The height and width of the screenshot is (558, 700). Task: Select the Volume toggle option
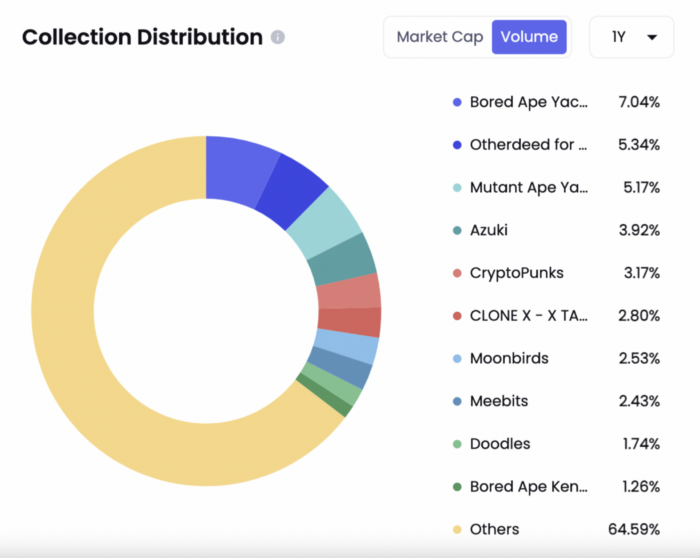(x=529, y=37)
